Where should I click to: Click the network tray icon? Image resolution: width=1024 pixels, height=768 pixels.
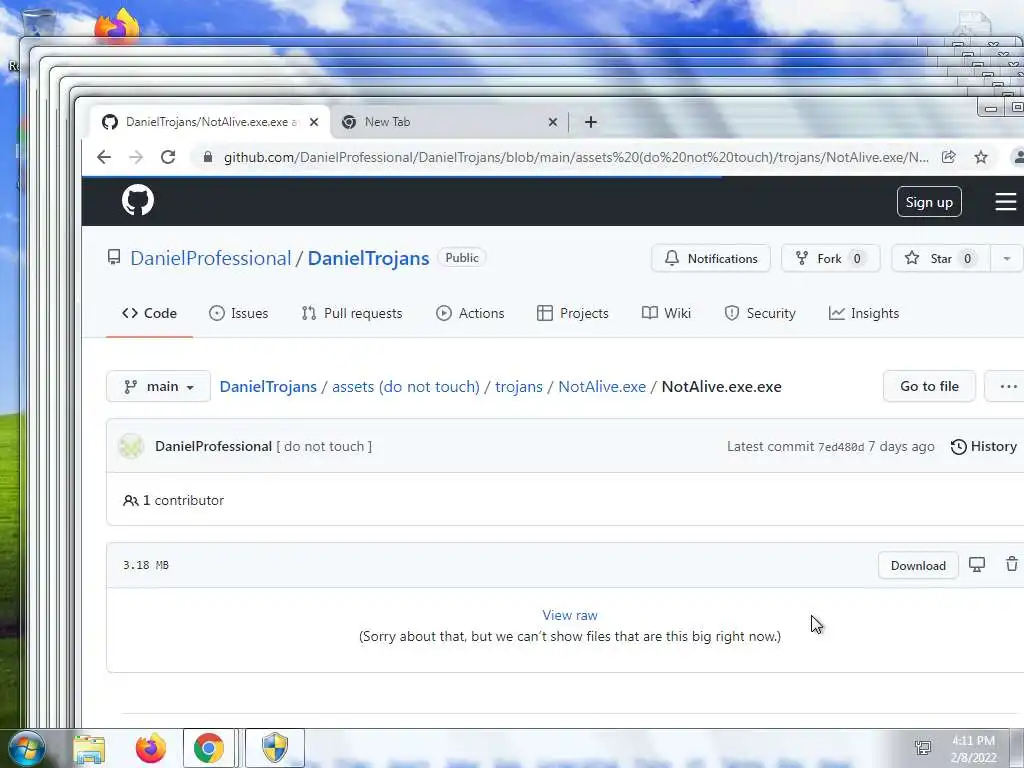click(923, 748)
